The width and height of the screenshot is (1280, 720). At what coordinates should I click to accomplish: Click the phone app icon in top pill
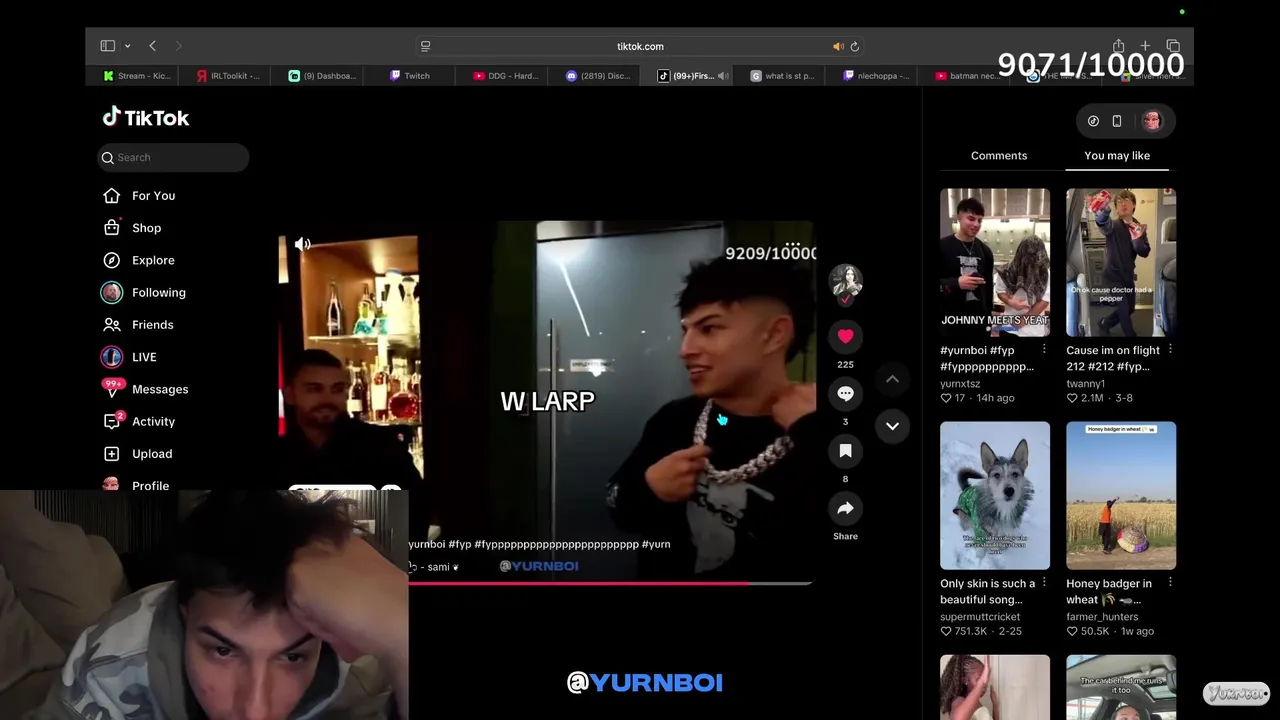pos(1117,121)
